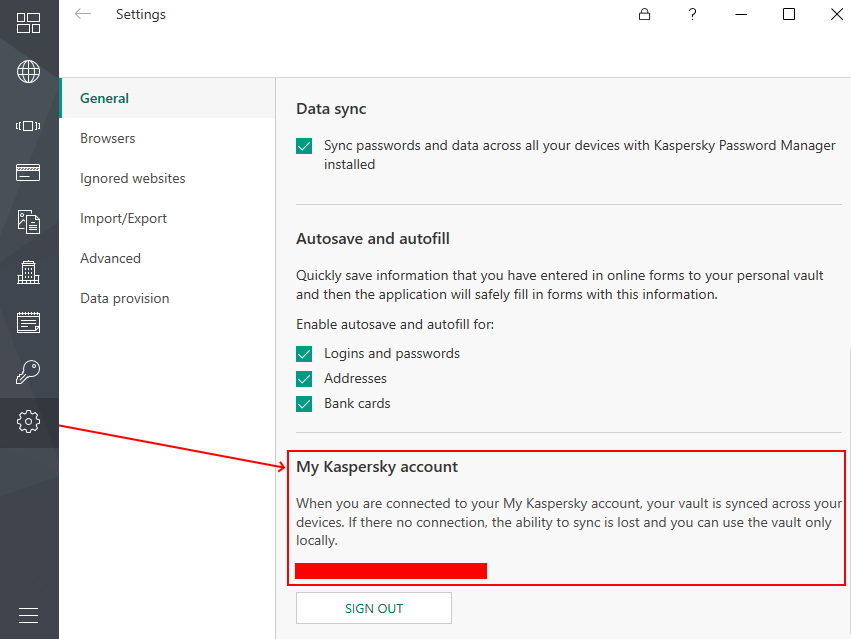The height and width of the screenshot is (639, 851).
Task: Uncheck autosave for Addresses
Action: point(304,379)
